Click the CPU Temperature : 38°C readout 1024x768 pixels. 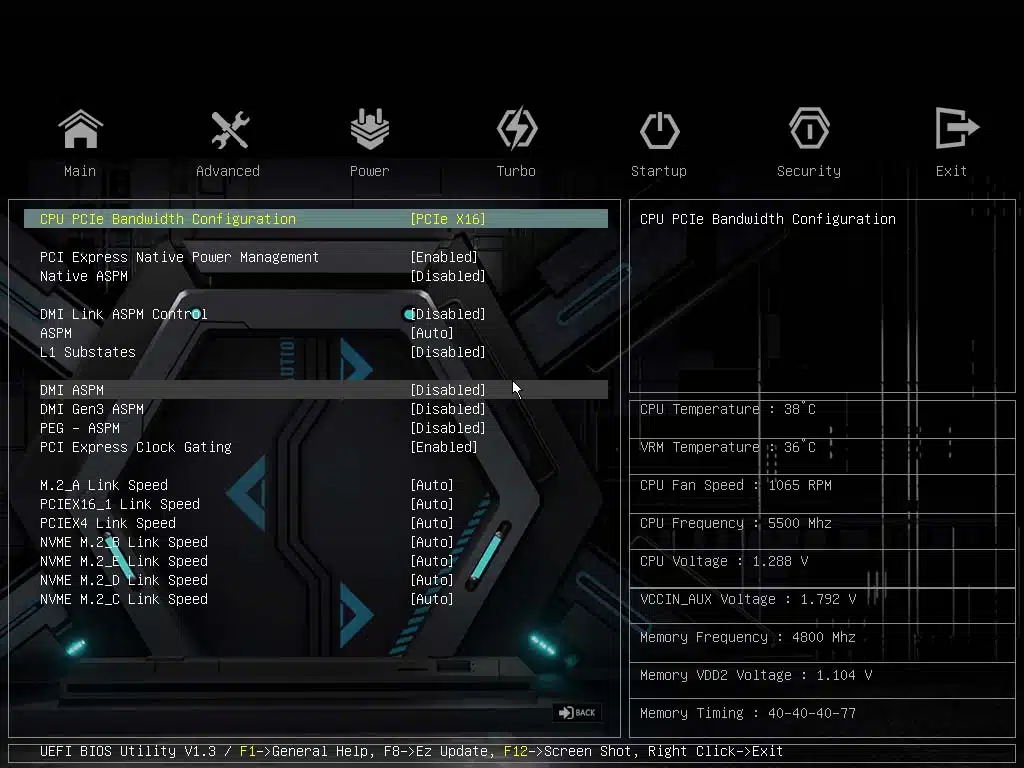pyautogui.click(x=728, y=409)
